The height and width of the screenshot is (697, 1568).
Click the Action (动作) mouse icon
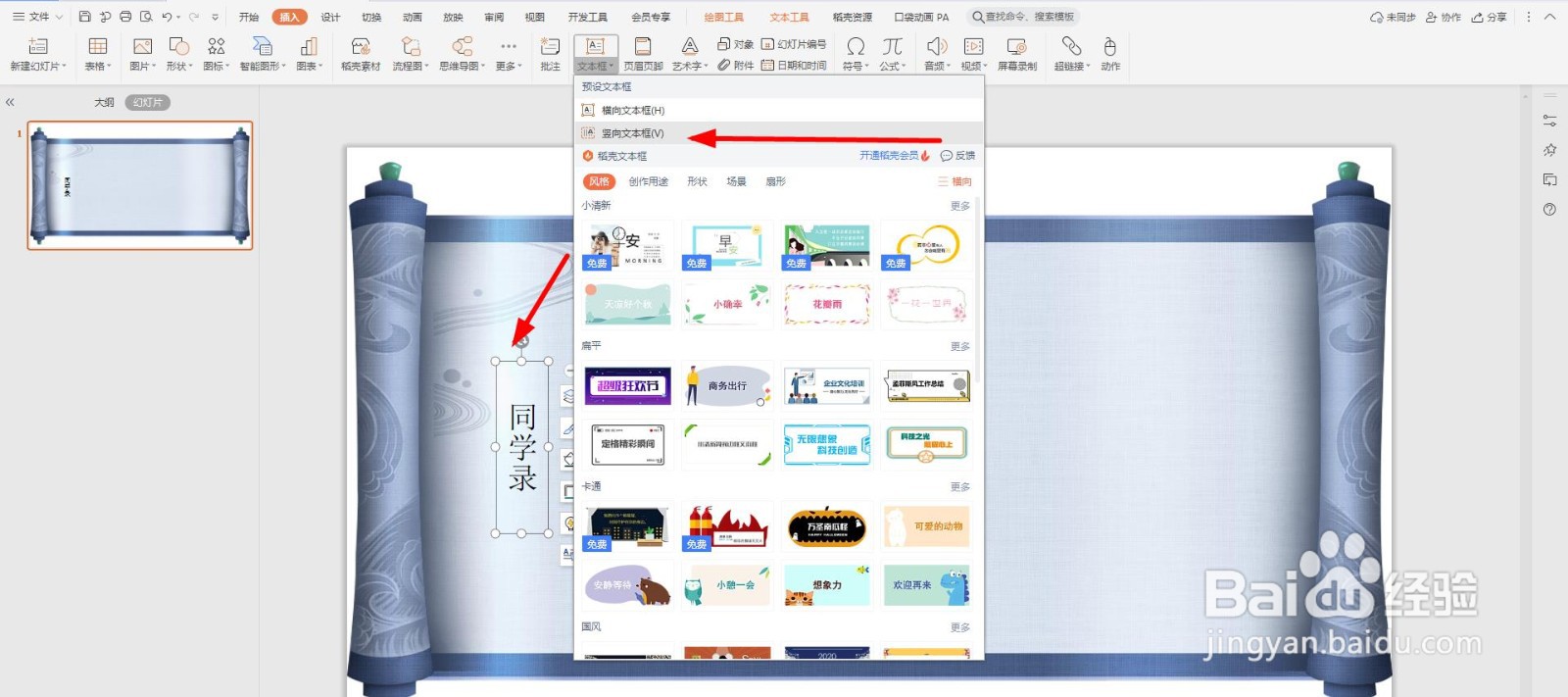pos(1109,46)
